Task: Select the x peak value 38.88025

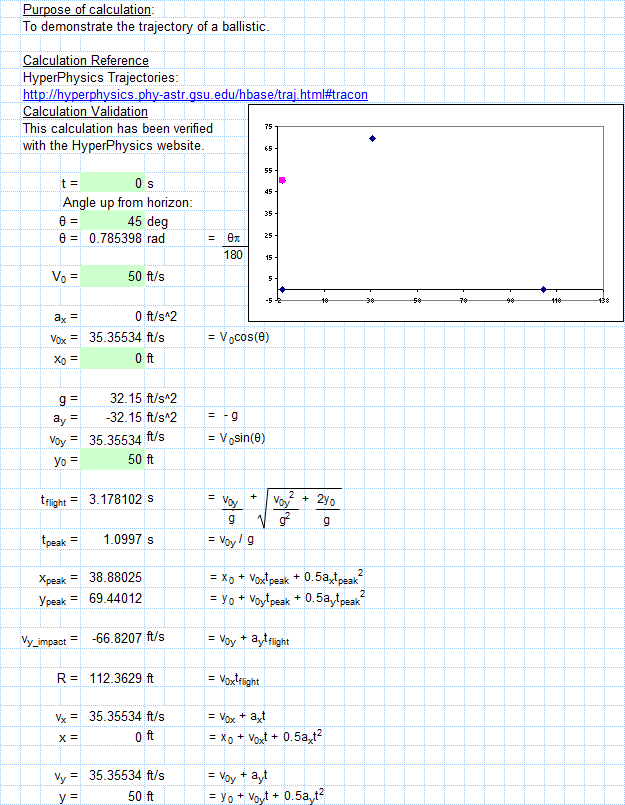Action: pyautogui.click(x=115, y=577)
